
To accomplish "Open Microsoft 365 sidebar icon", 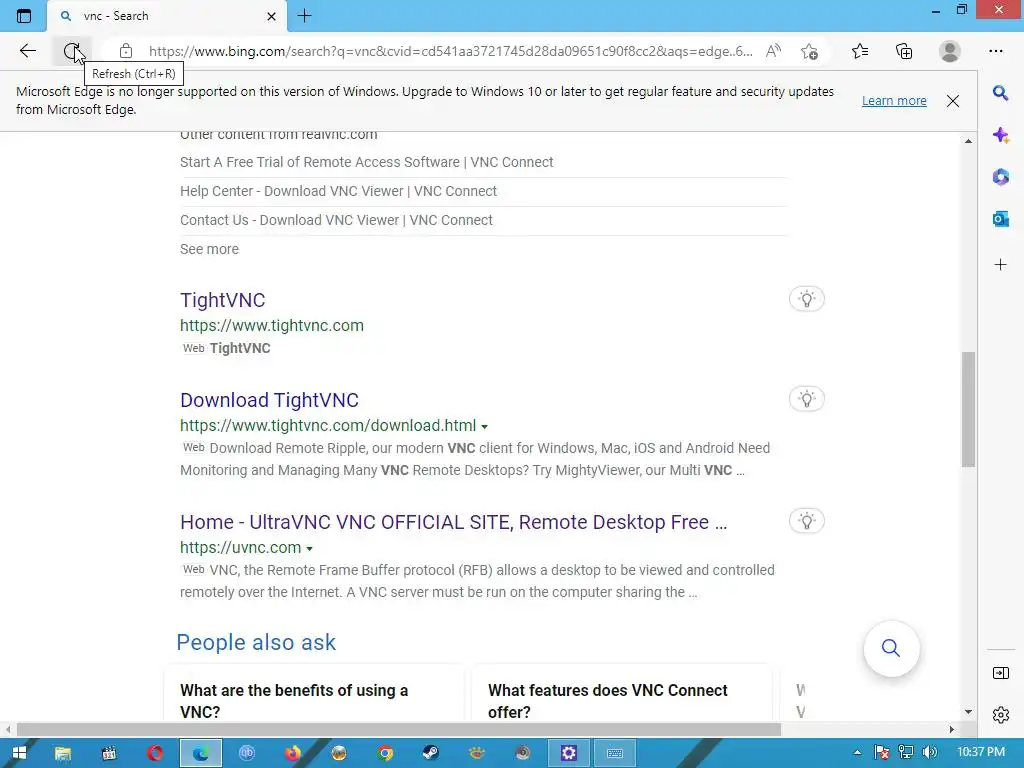I will tap(1000, 176).
